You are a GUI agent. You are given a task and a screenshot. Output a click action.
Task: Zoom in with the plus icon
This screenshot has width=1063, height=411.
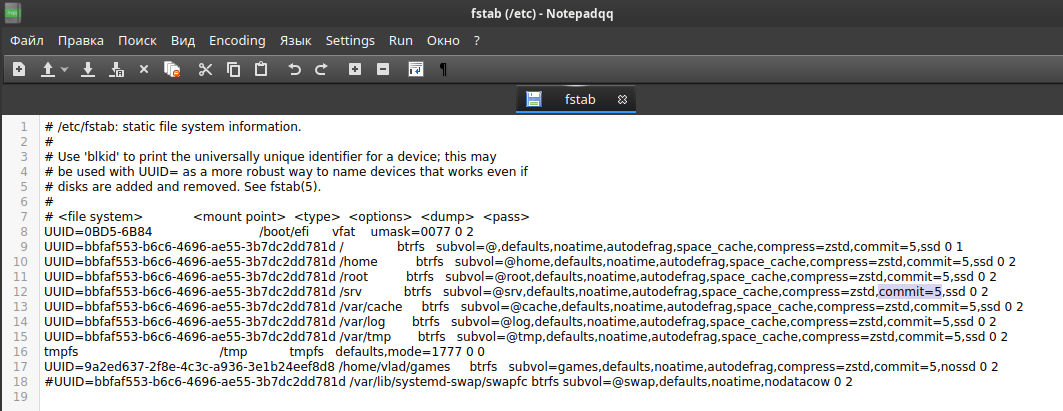click(x=355, y=69)
